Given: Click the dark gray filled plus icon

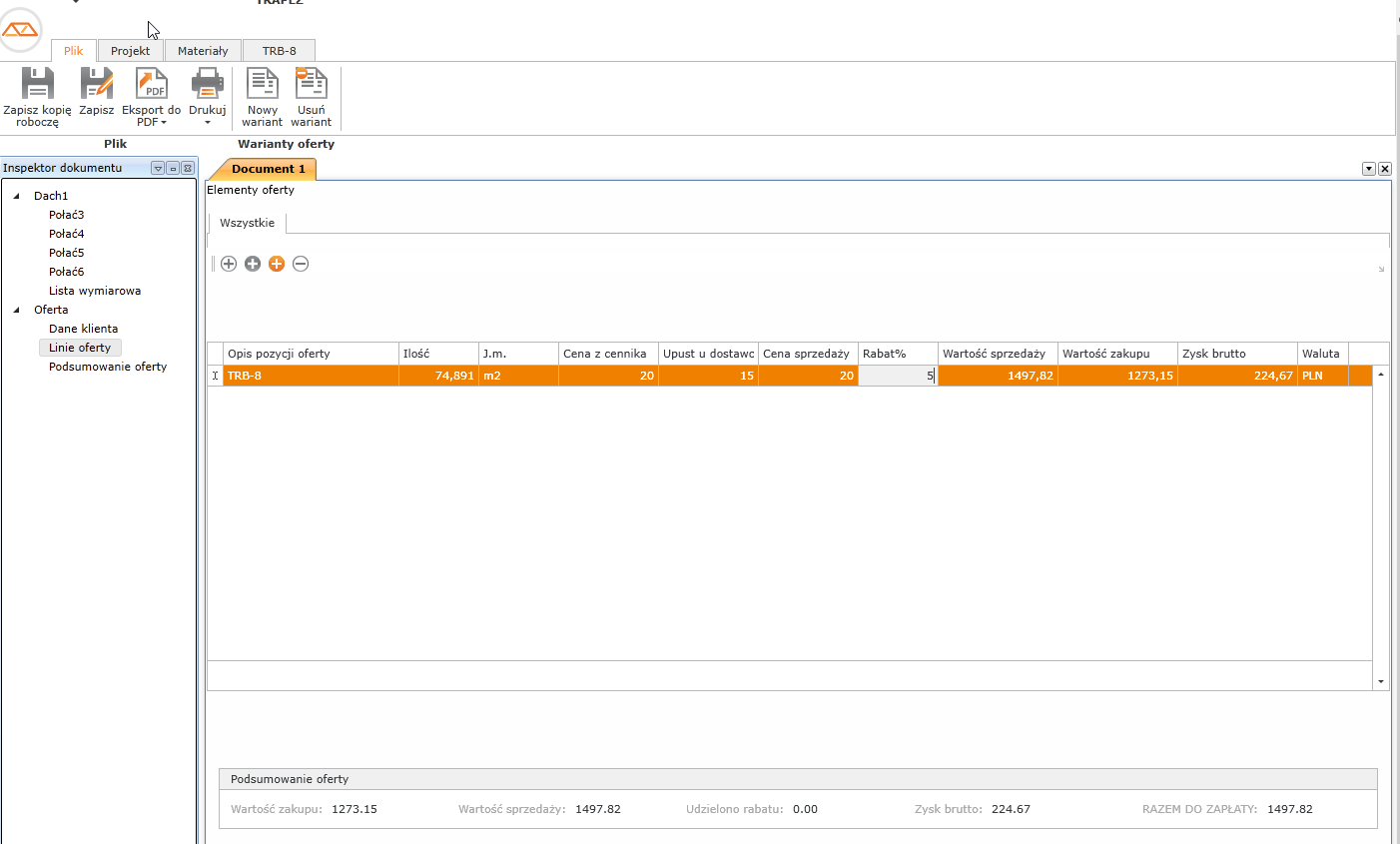Looking at the screenshot, I should pos(253,264).
